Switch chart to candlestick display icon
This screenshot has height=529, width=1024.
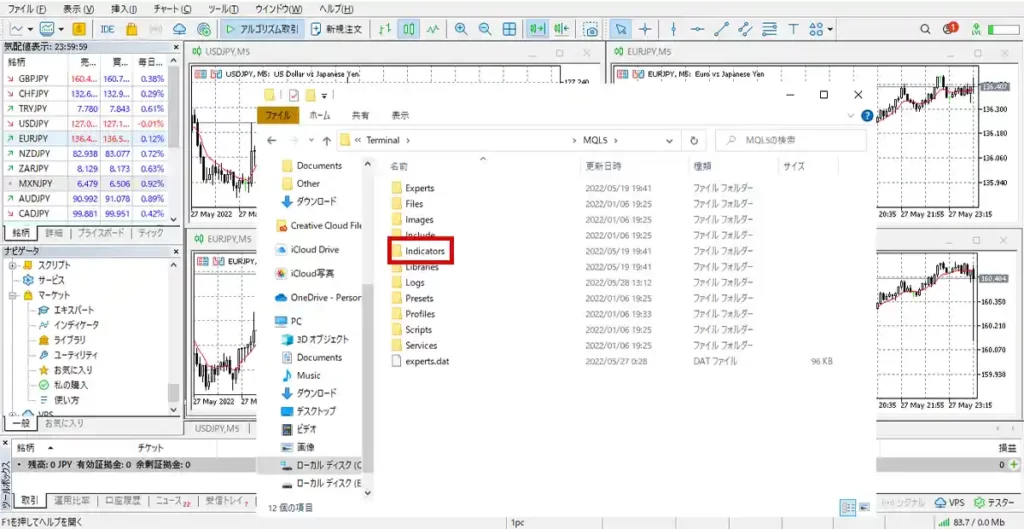409,29
